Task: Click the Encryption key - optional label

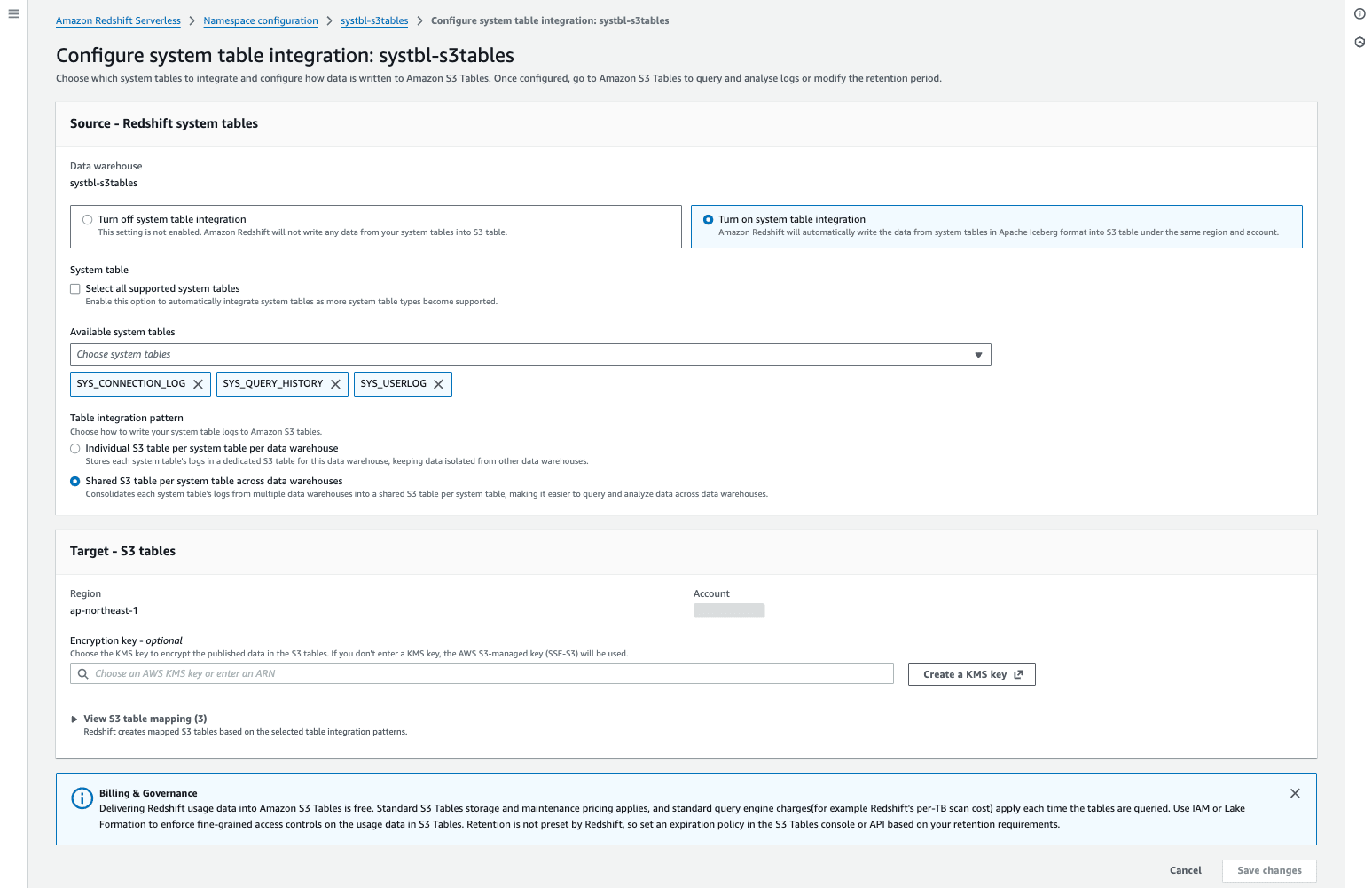Action: coord(126,641)
